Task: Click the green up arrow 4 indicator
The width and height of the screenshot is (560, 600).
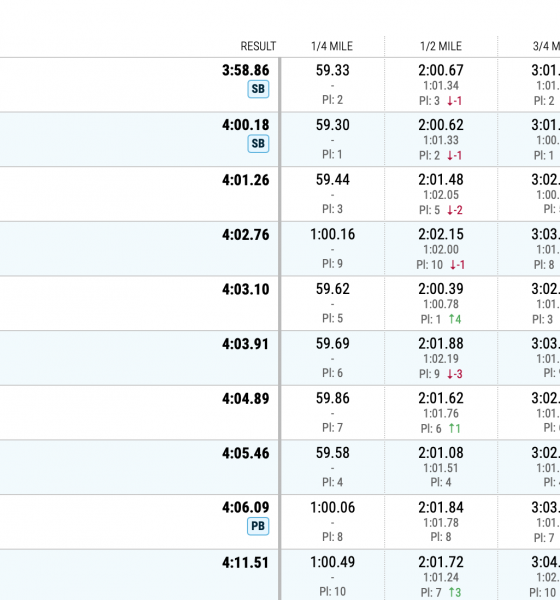Action: tap(455, 319)
